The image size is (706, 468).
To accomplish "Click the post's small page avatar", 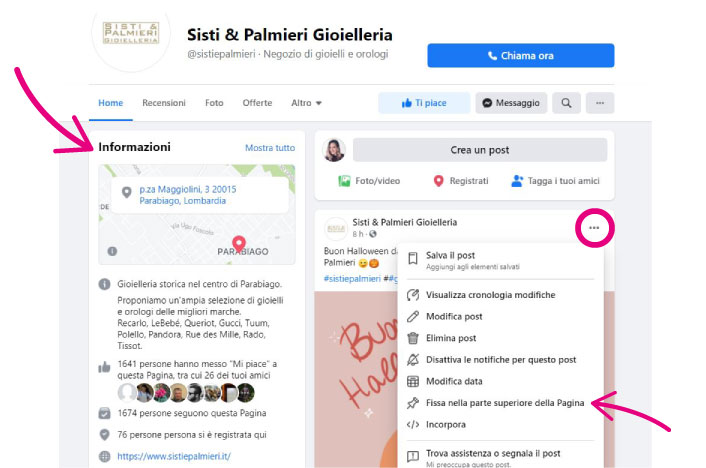I will [x=336, y=228].
